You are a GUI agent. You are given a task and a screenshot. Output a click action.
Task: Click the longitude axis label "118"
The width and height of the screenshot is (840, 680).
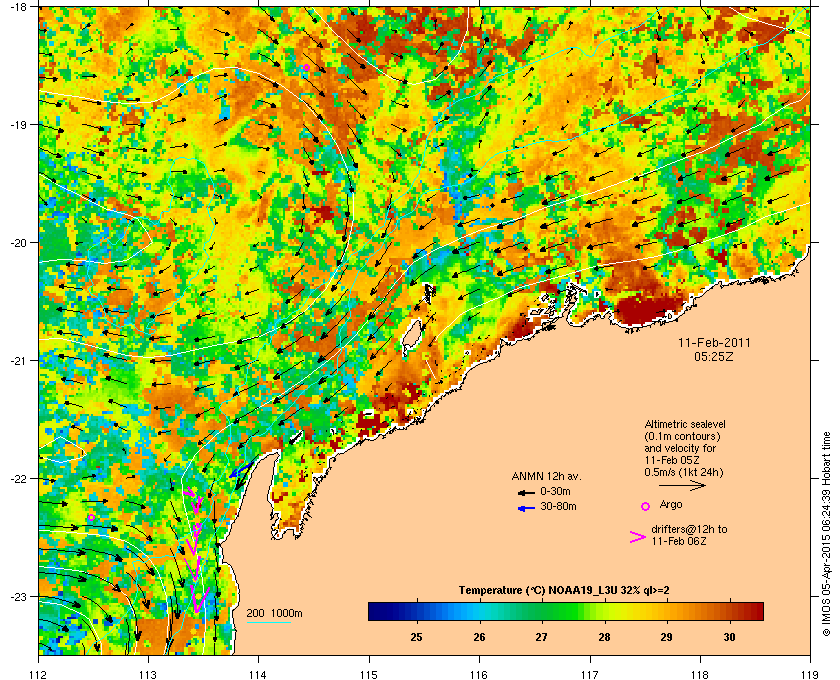pos(700,675)
